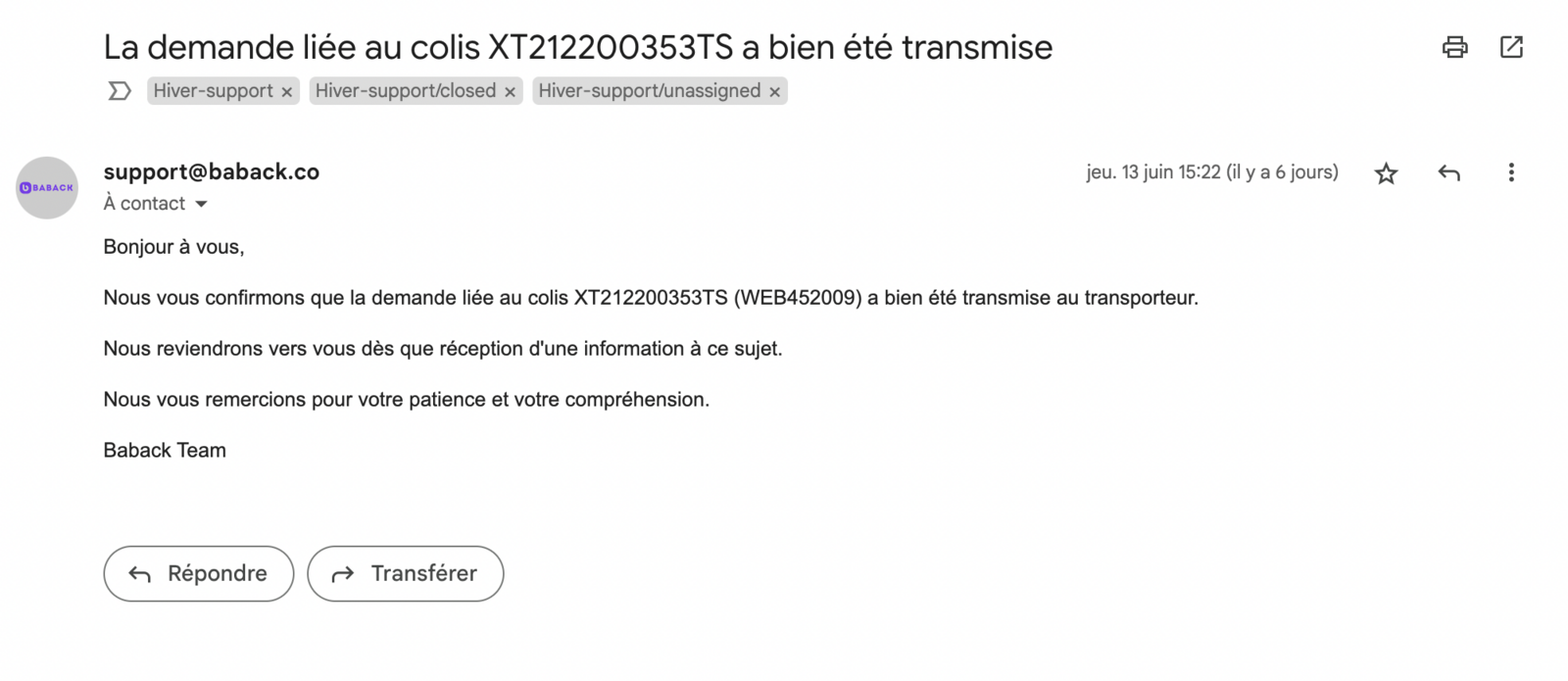Click the tracking number XT212200353TS in the body
This screenshot has height=681, width=1568.
[x=651, y=298]
